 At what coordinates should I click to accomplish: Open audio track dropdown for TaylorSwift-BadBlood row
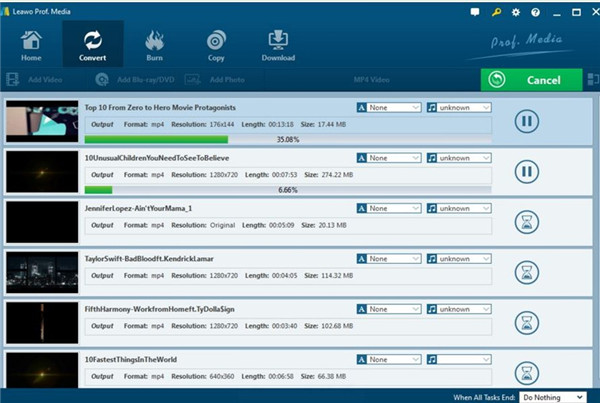[464, 259]
